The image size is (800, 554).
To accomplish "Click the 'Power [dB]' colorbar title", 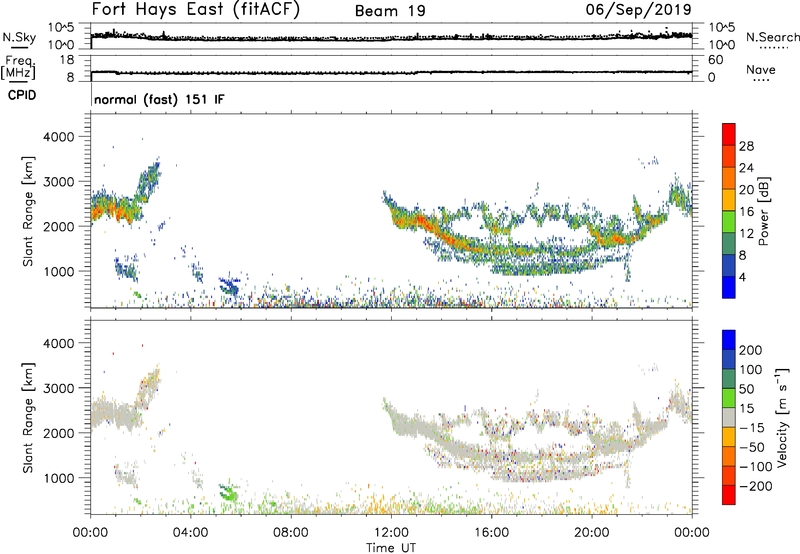I will 764,211.
